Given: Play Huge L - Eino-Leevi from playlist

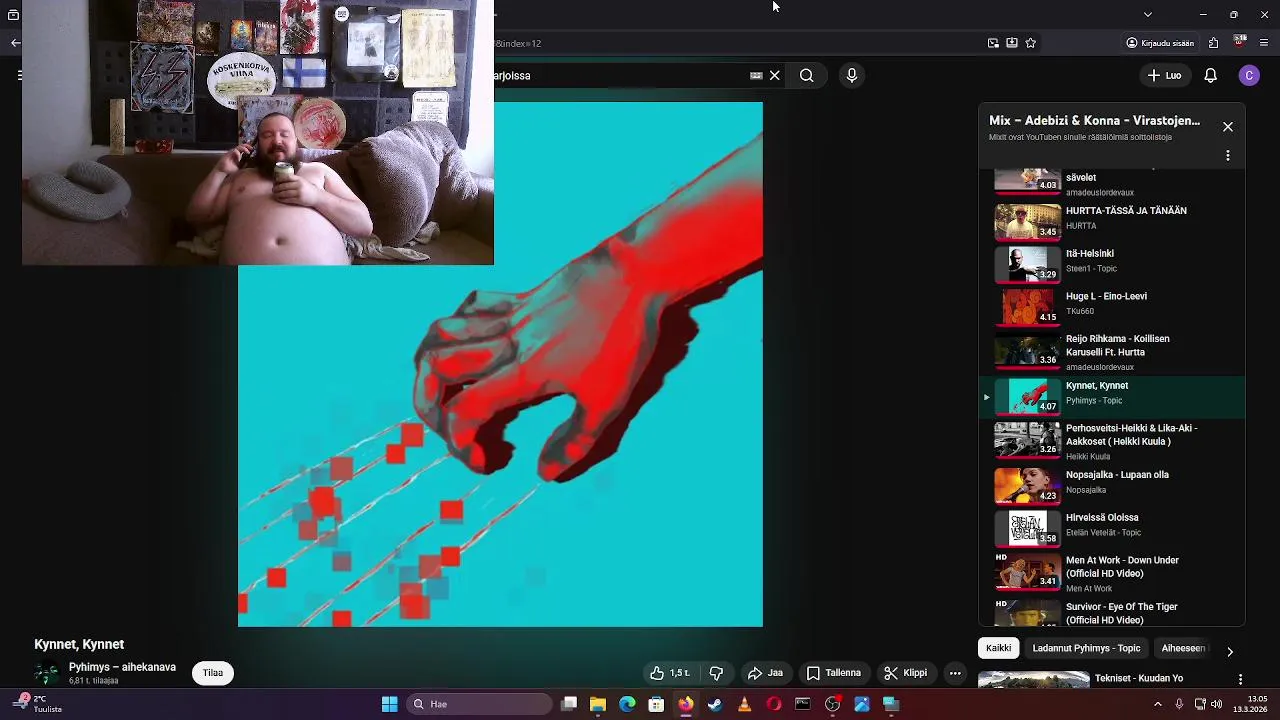Looking at the screenshot, I should pos(1112,307).
